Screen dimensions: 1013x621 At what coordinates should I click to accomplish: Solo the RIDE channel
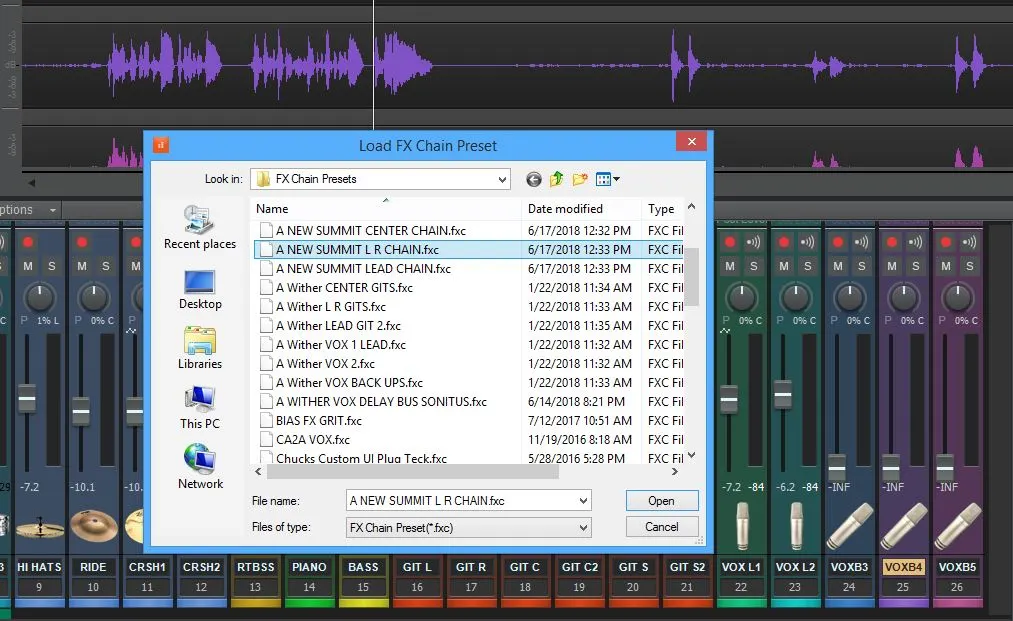click(x=105, y=266)
